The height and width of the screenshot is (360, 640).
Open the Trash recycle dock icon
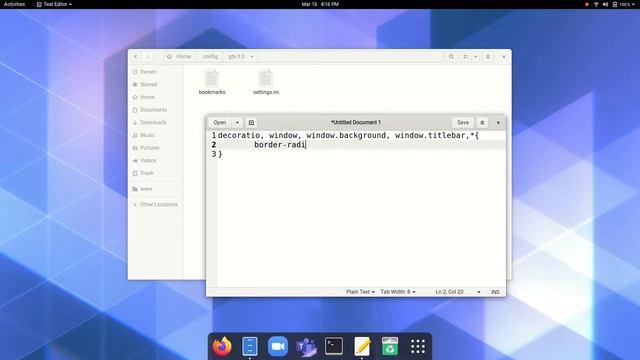[x=390, y=347]
